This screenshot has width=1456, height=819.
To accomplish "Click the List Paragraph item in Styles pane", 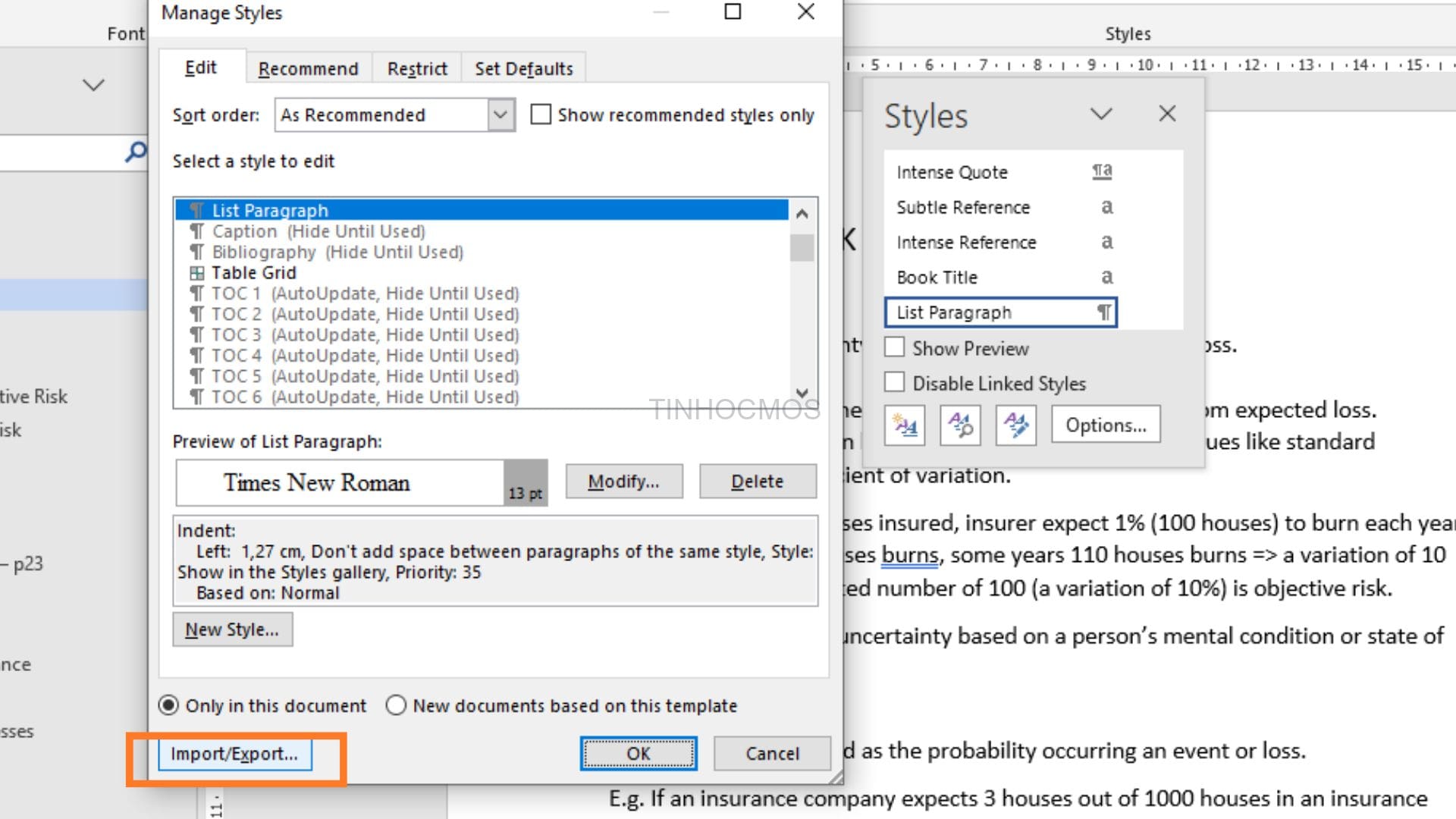I will point(1001,312).
